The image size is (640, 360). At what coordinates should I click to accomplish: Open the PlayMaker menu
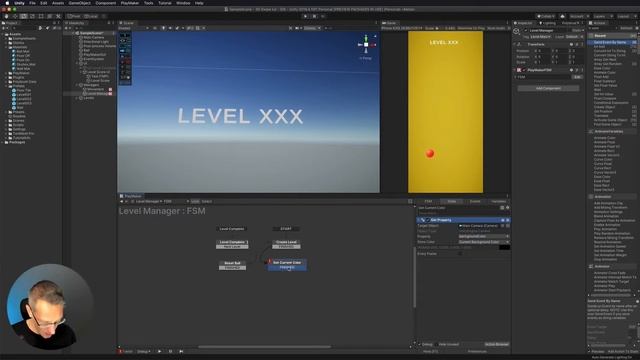tap(130, 3)
